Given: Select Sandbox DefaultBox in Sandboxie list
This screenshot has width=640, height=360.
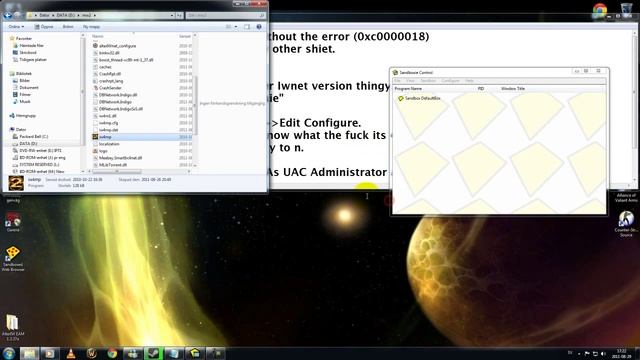Looking at the screenshot, I should pos(419,98).
